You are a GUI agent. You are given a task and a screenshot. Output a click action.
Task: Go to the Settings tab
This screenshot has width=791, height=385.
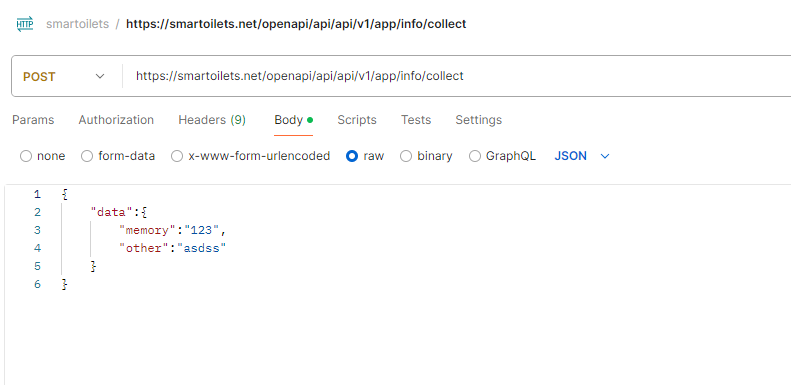(x=478, y=120)
